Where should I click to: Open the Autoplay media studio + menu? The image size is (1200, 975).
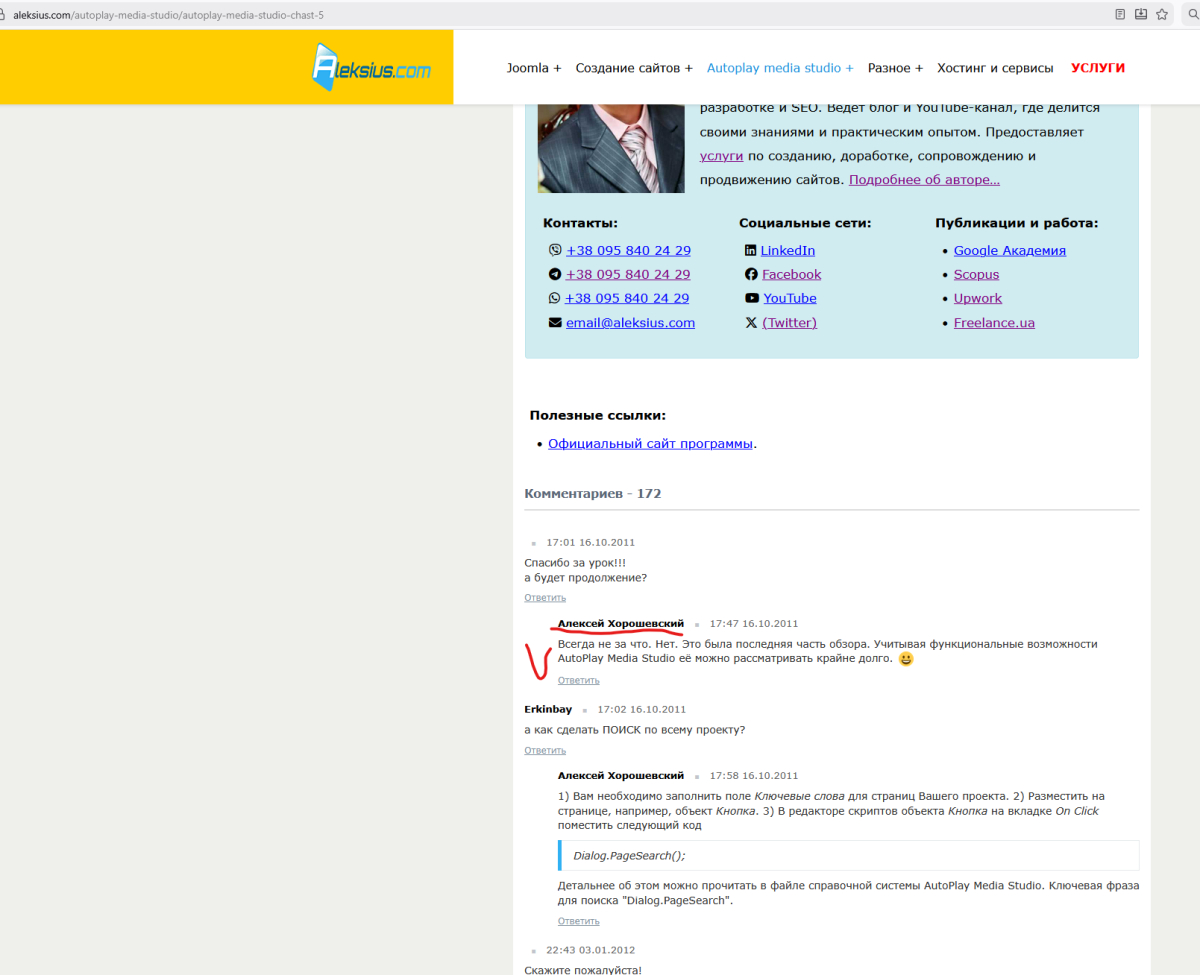pos(780,68)
